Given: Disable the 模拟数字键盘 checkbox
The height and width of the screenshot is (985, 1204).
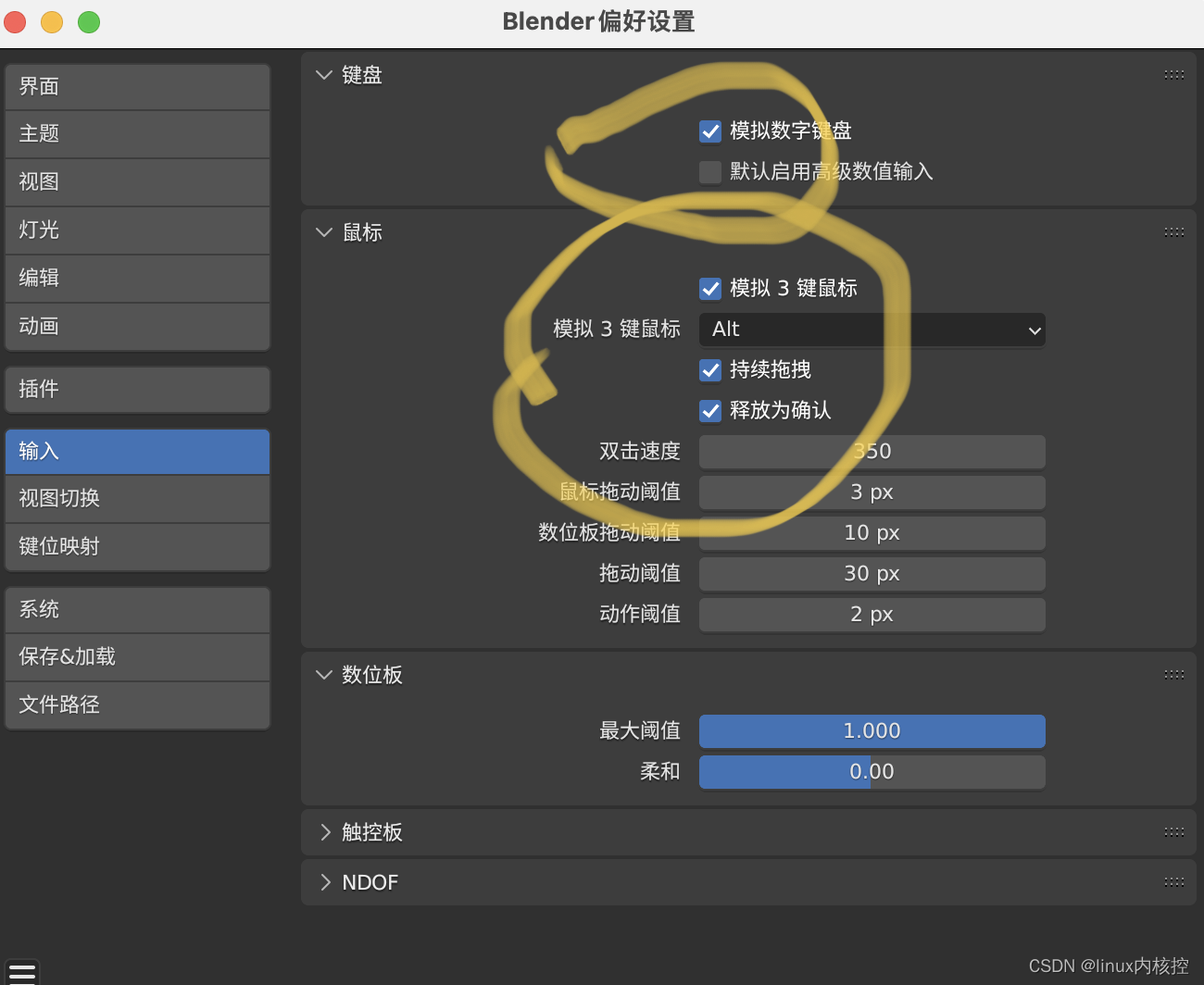Looking at the screenshot, I should tap(710, 131).
